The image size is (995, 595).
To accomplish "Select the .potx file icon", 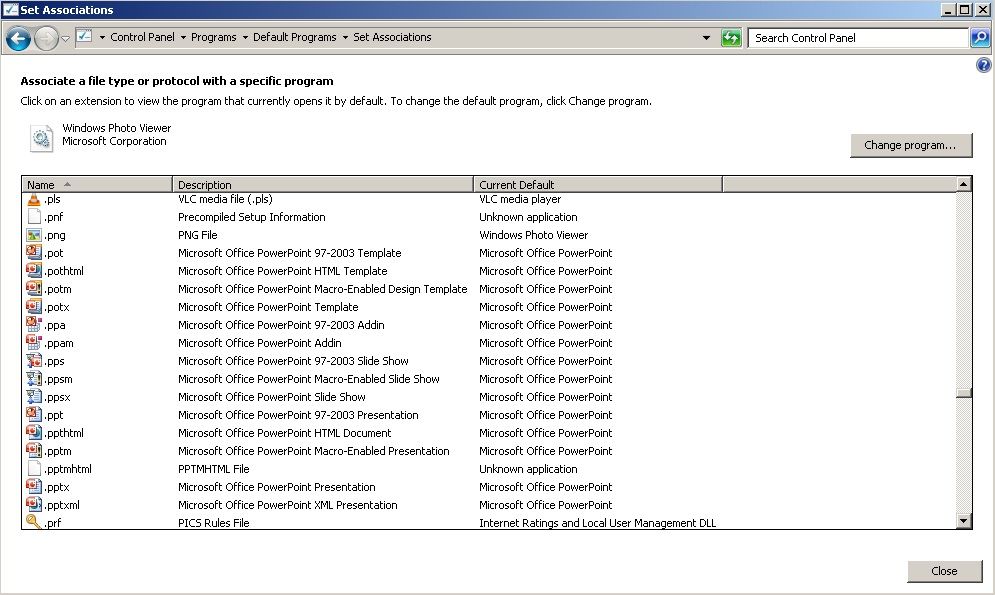I will click(x=34, y=306).
